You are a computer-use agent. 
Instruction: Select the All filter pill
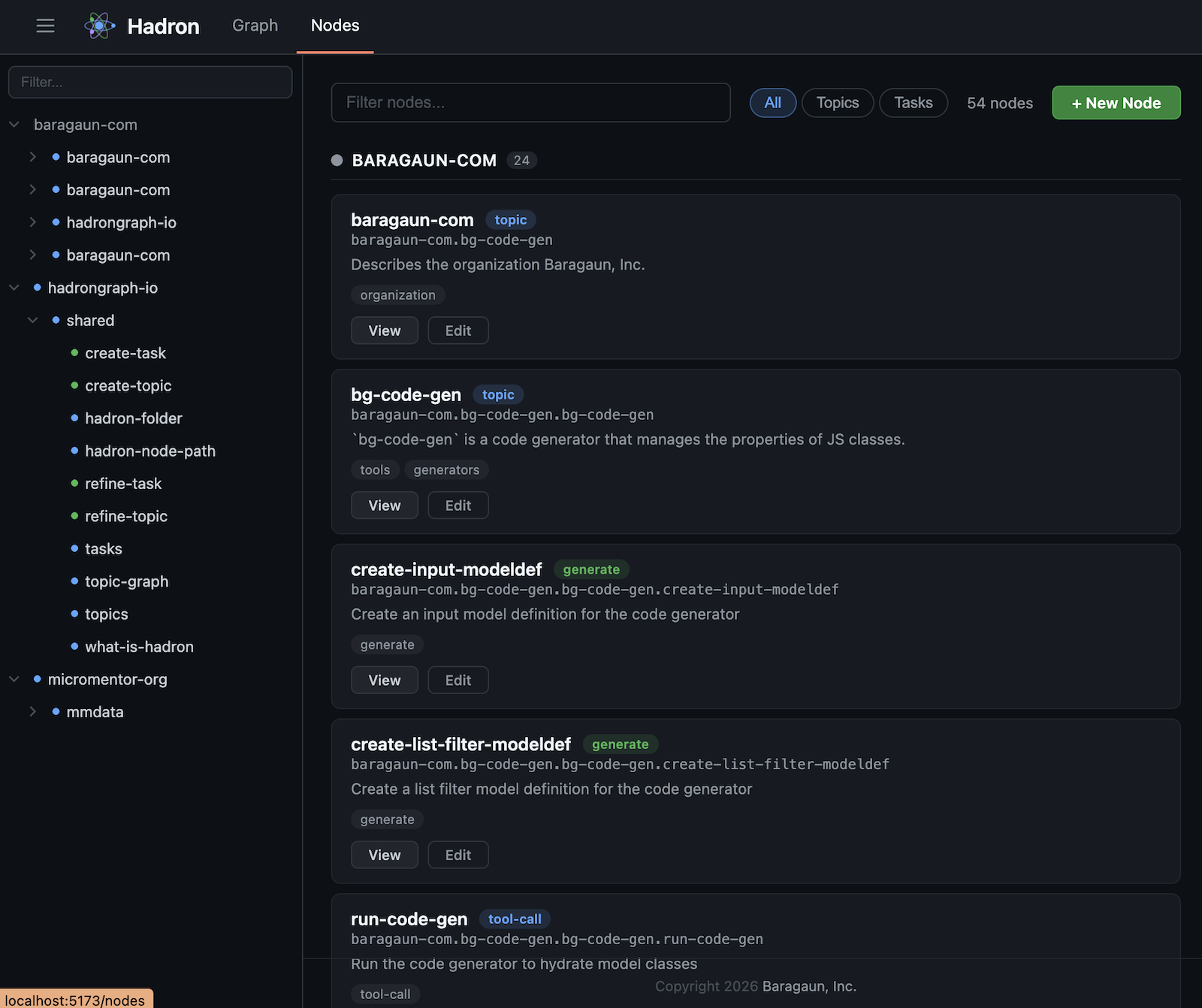coord(772,103)
